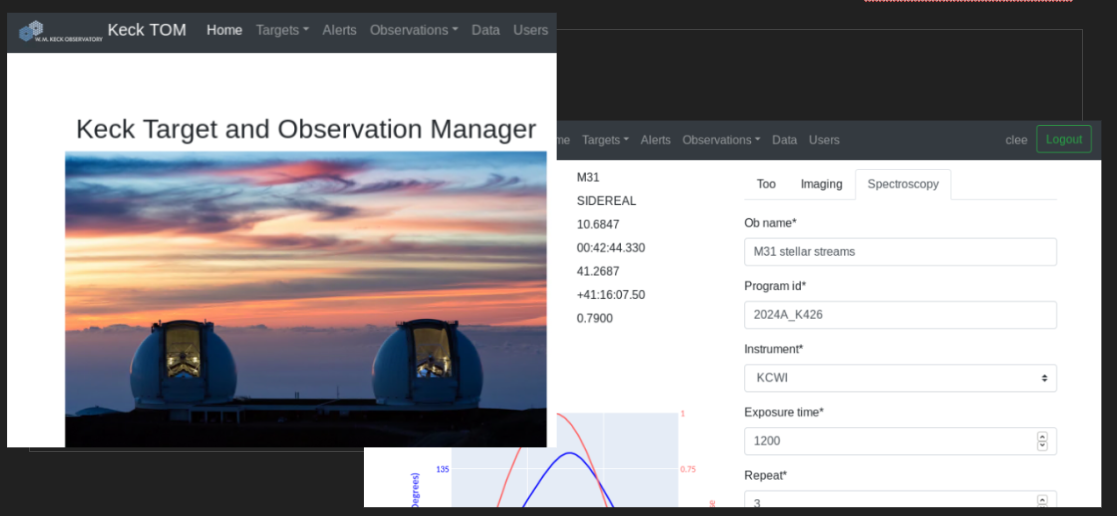This screenshot has height=516, width=1117.
Task: Click the Keck domes sunset photo
Action: 305,298
